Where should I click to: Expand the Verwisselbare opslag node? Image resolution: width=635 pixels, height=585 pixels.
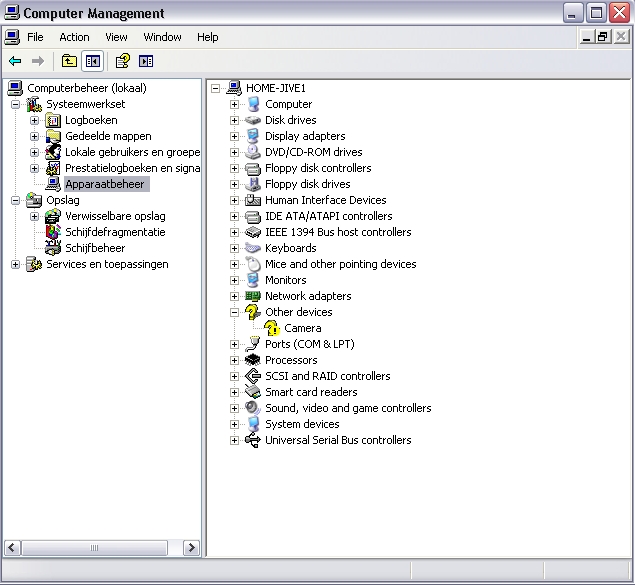(x=34, y=216)
